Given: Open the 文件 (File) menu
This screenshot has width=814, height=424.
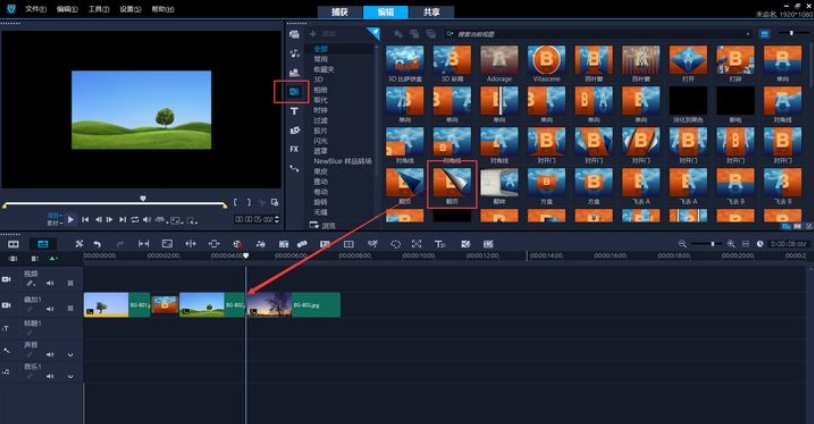Looking at the screenshot, I should coord(35,8).
